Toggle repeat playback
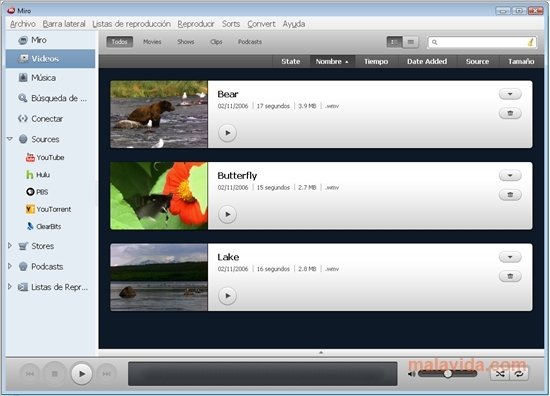Screen dimensions: 550x396 [x=519, y=374]
